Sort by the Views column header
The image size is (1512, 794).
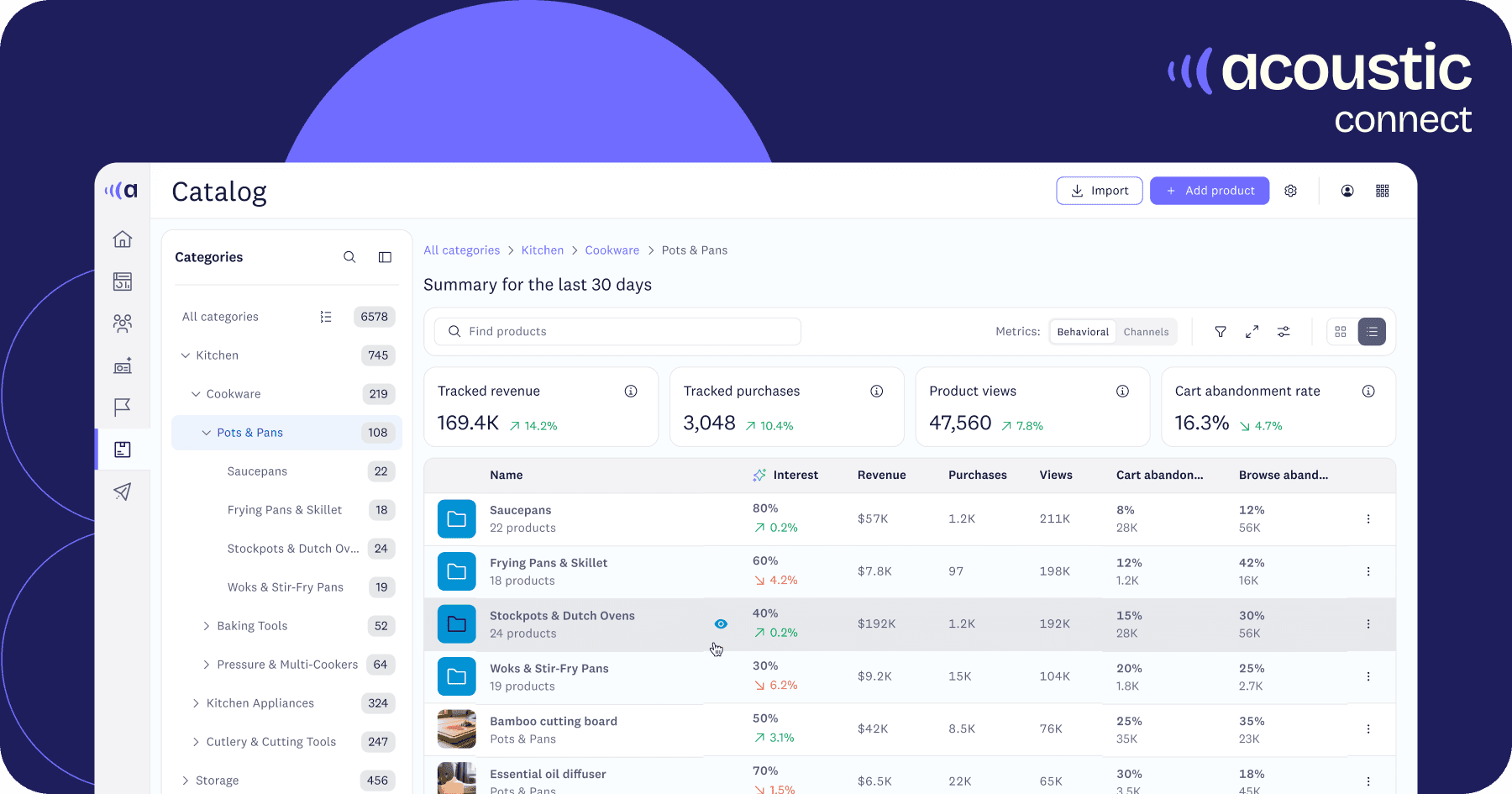pos(1056,475)
